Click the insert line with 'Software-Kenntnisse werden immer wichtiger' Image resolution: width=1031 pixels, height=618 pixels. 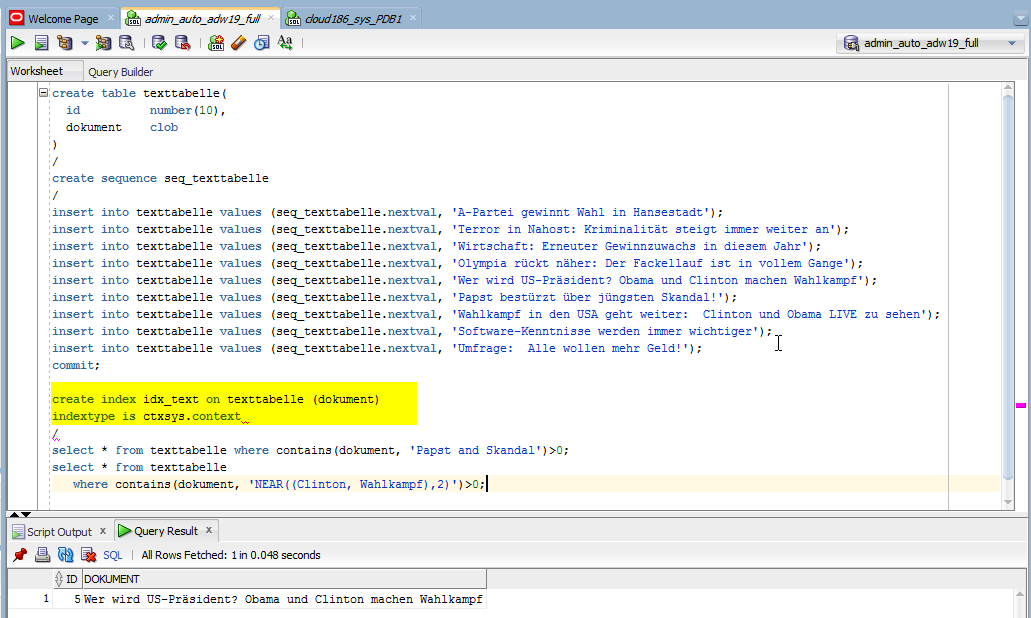point(412,331)
